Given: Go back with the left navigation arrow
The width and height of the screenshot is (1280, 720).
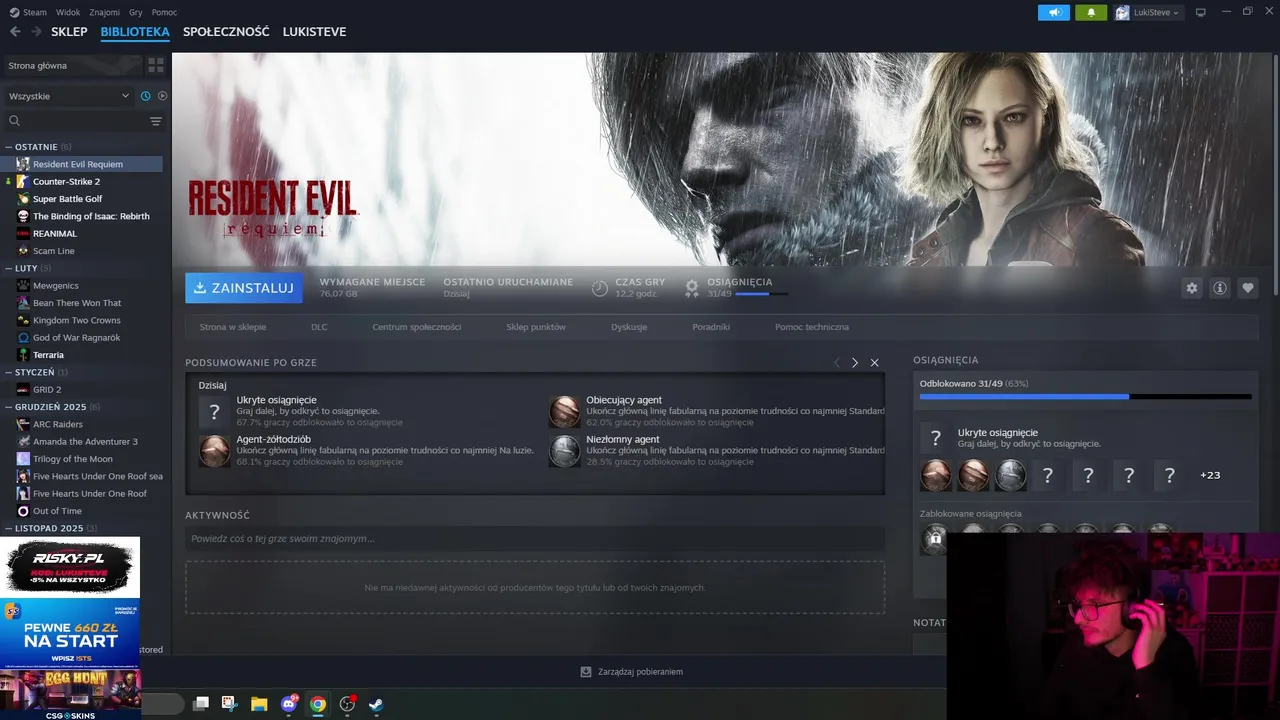Looking at the screenshot, I should (15, 32).
